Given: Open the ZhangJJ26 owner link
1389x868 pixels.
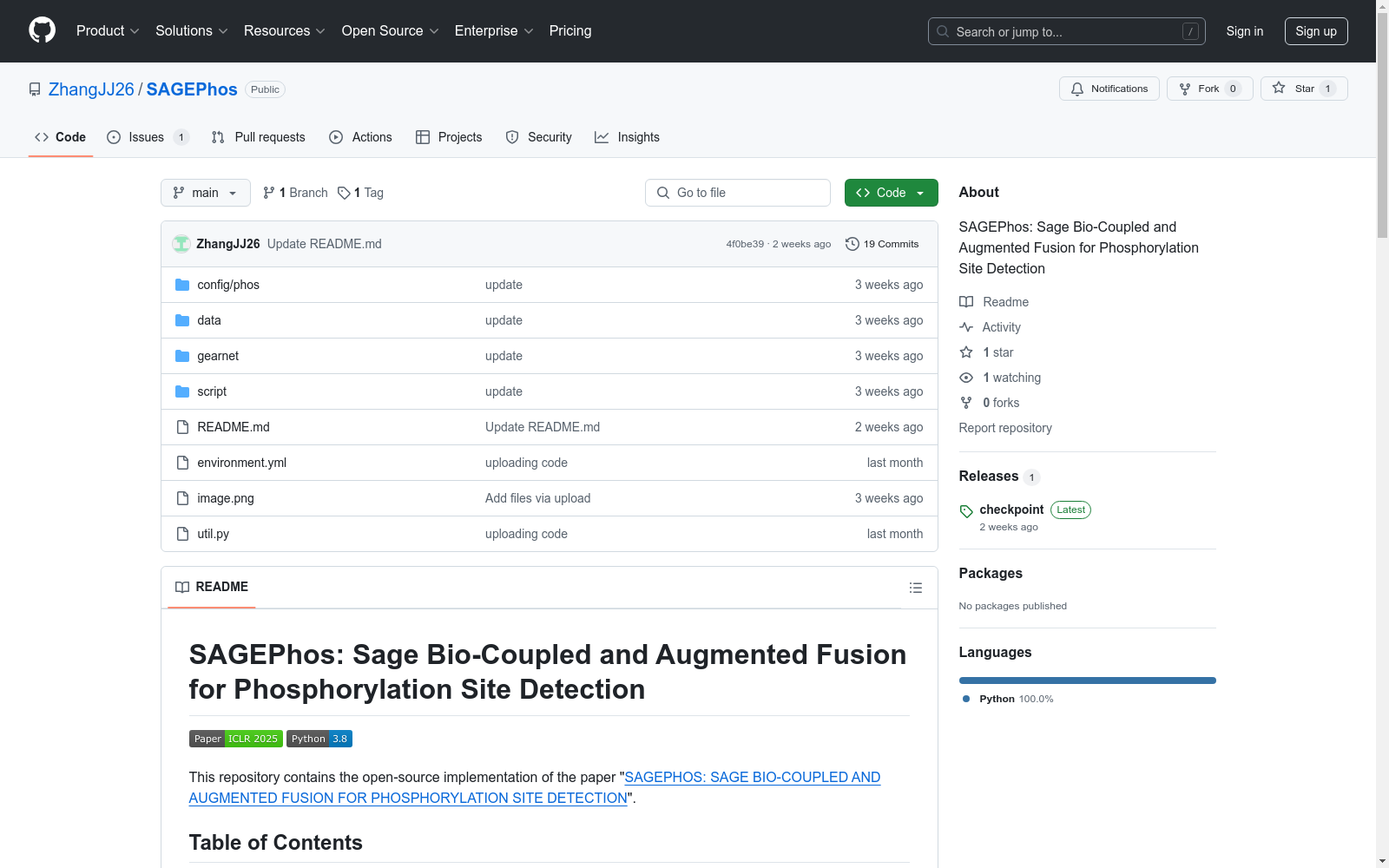Looking at the screenshot, I should (91, 89).
